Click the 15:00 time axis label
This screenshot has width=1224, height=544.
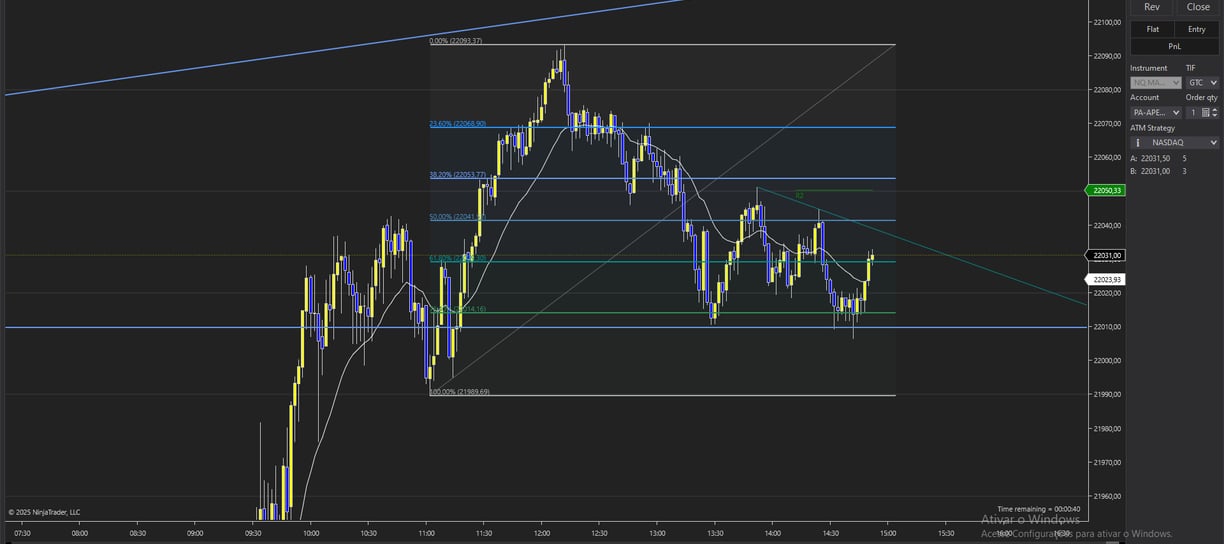(888, 533)
